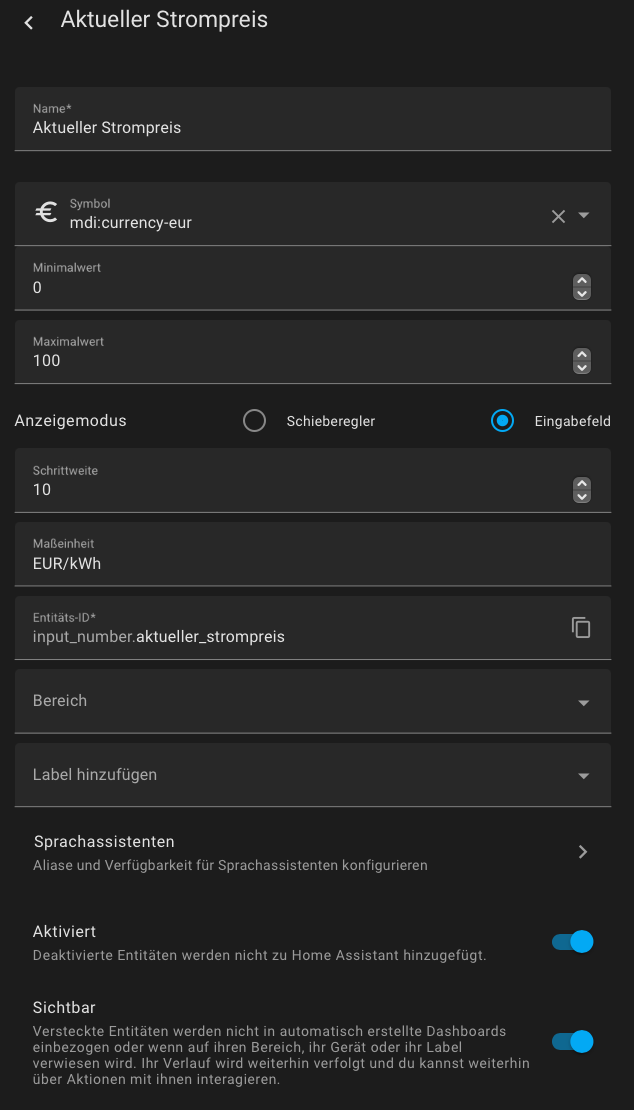Open the Symbol icon picker dropdown
Image resolution: width=634 pixels, height=1110 pixels.
pos(584,215)
